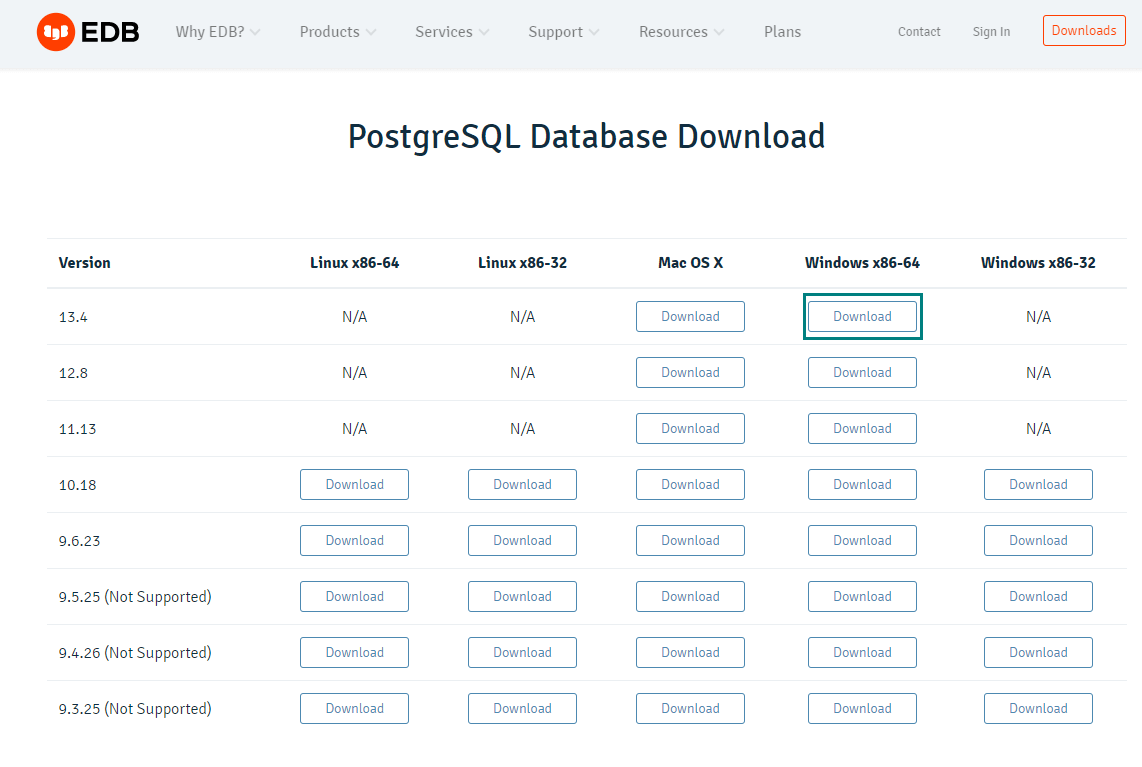Click the Version column header

tap(84, 263)
